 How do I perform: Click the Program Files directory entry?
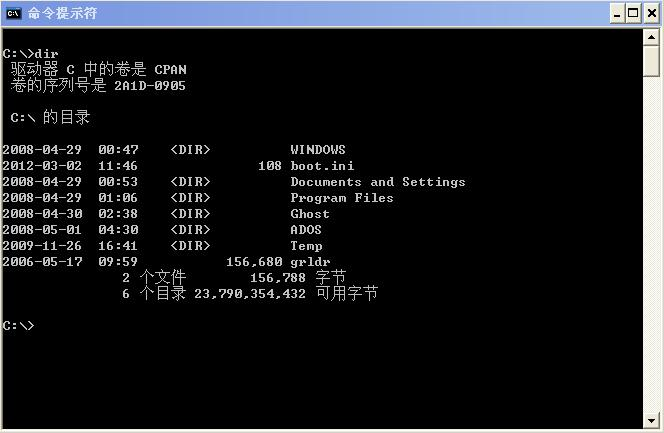pyautogui.click(x=342, y=198)
